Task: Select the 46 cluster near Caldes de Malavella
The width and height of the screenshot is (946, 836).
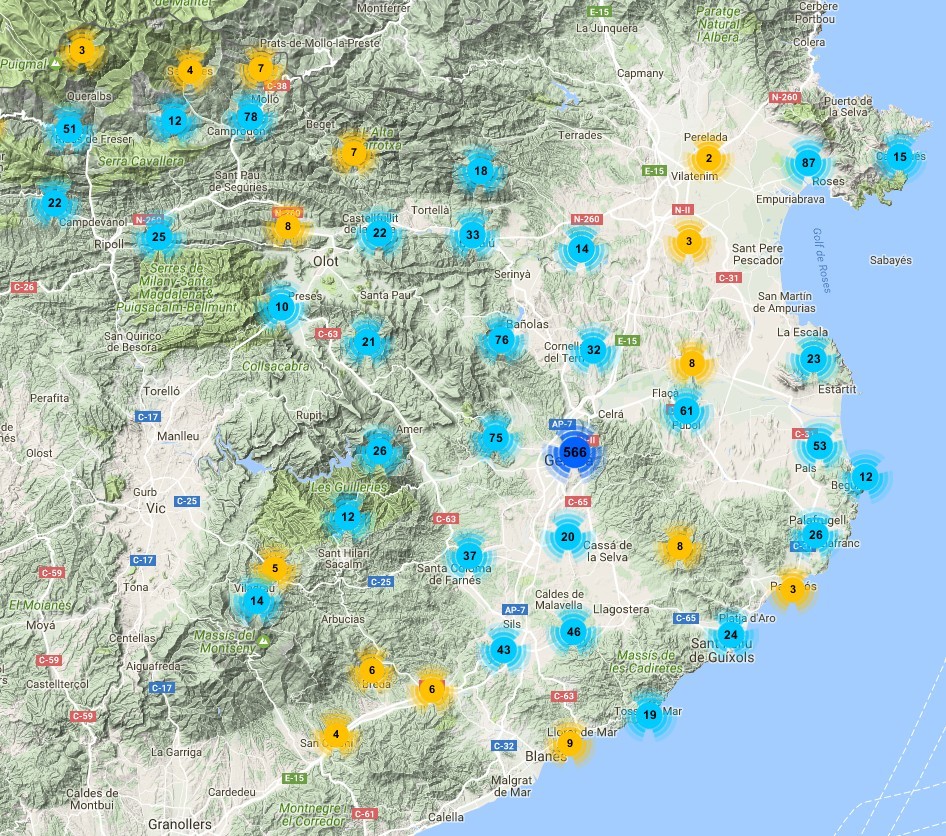Action: pyautogui.click(x=573, y=631)
